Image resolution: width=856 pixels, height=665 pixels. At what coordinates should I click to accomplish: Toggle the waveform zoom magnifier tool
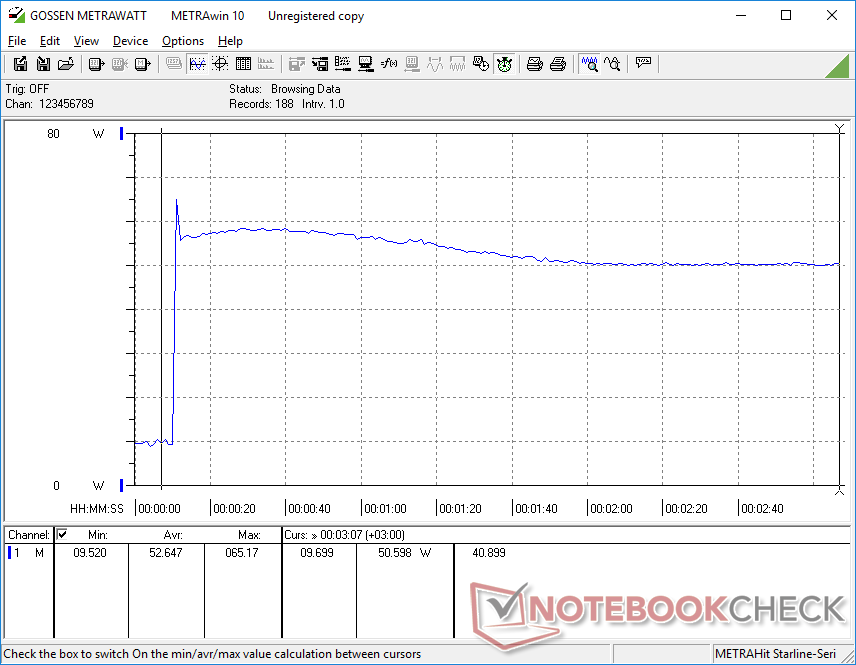tap(589, 64)
